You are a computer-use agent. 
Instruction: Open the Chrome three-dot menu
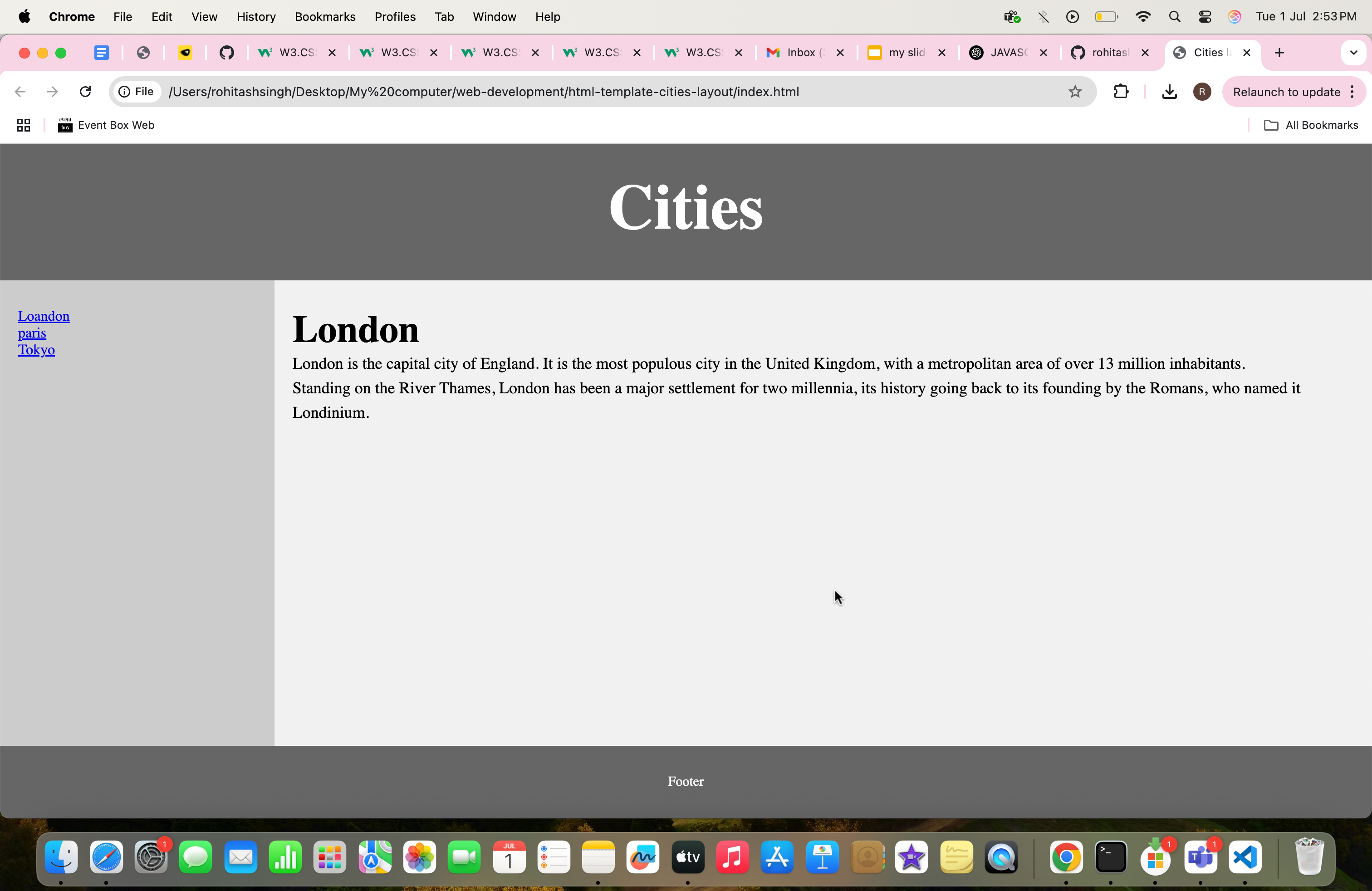(1352, 92)
